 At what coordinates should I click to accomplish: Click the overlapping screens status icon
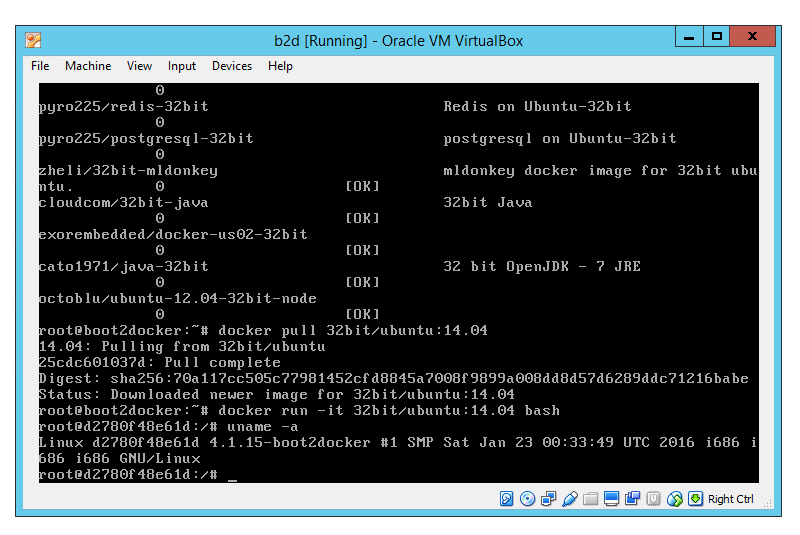pyautogui.click(x=633, y=498)
